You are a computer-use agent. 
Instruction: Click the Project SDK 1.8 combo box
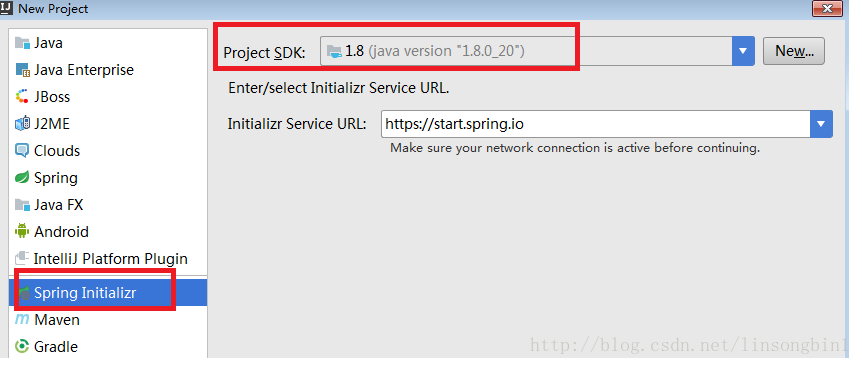click(x=538, y=51)
